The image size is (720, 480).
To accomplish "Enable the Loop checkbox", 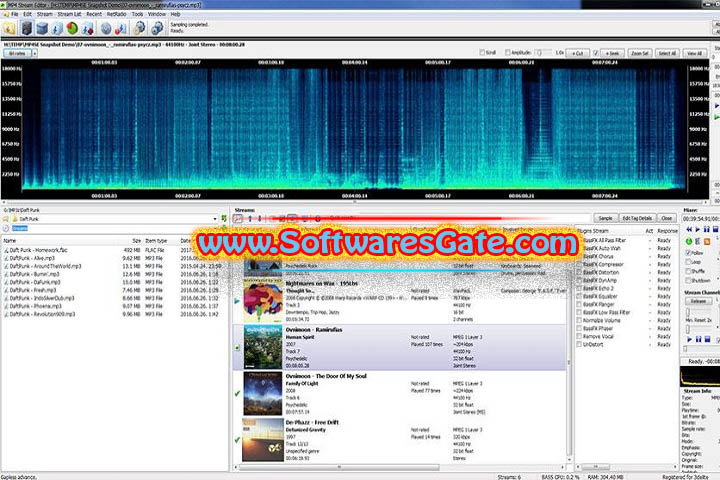I will point(688,262).
